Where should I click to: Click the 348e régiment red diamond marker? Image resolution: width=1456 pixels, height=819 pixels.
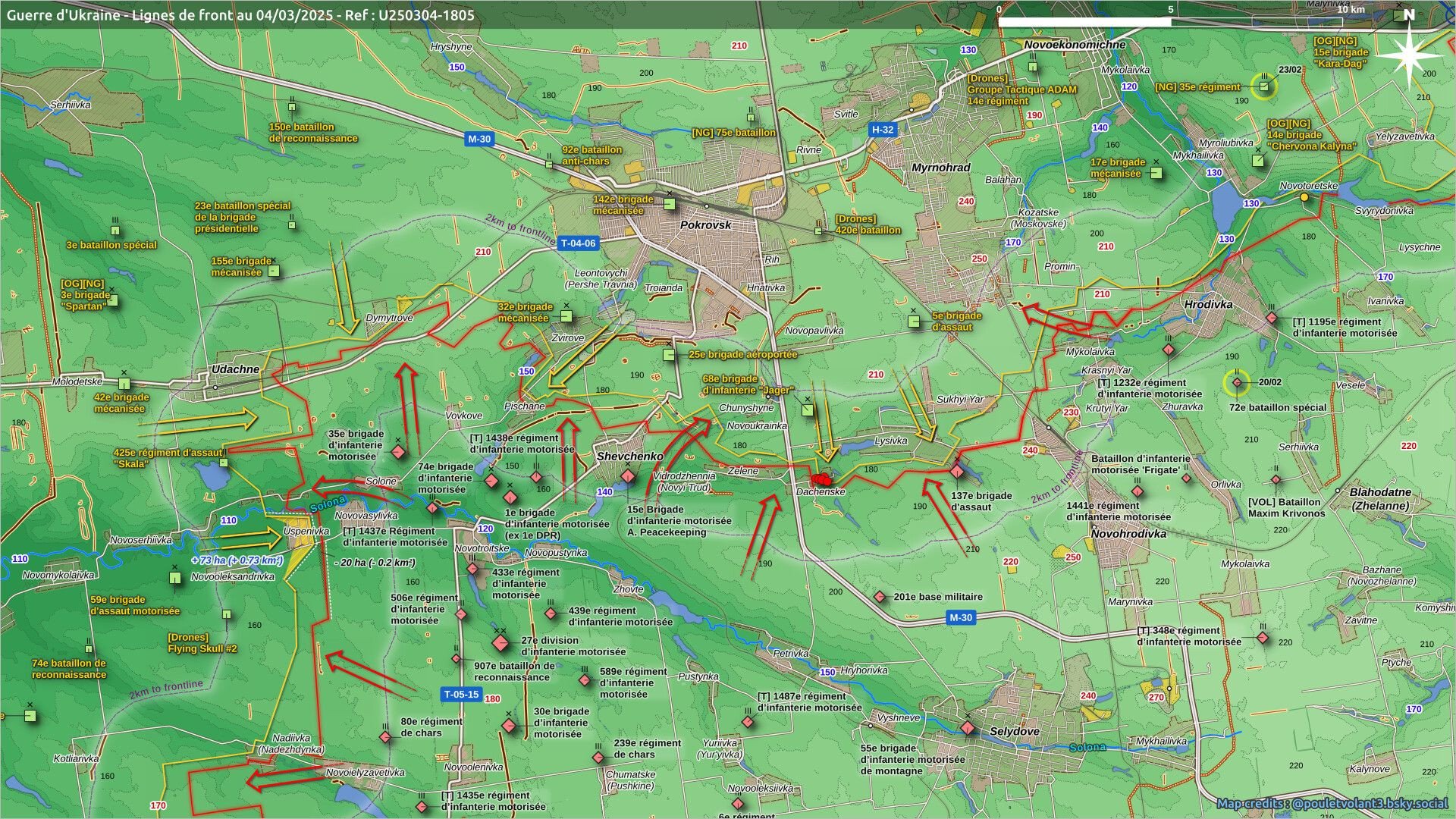pyautogui.click(x=1263, y=639)
